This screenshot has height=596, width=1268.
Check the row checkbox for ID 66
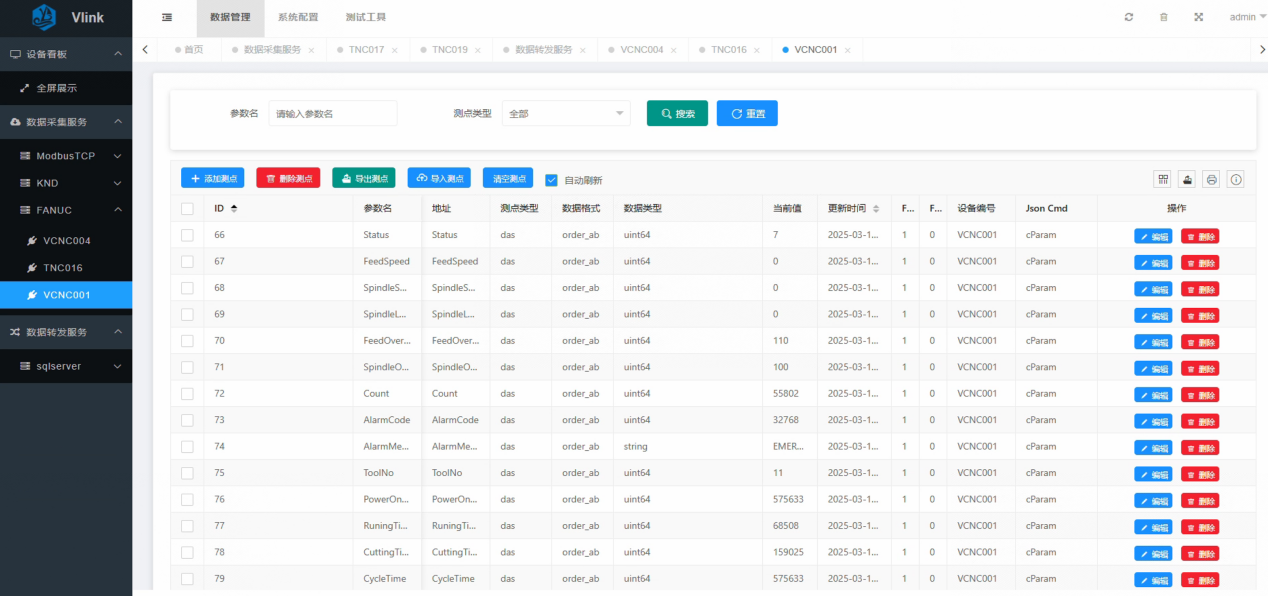click(187, 235)
